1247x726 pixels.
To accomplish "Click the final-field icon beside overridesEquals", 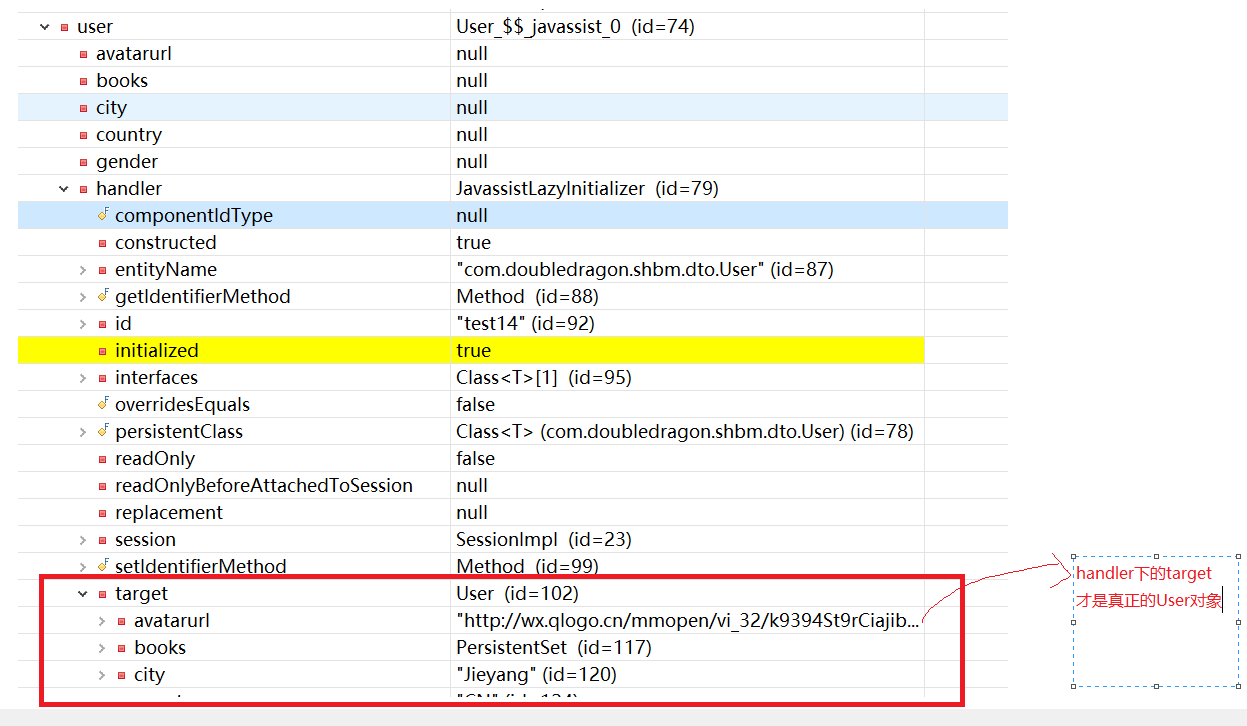I will 103,404.
